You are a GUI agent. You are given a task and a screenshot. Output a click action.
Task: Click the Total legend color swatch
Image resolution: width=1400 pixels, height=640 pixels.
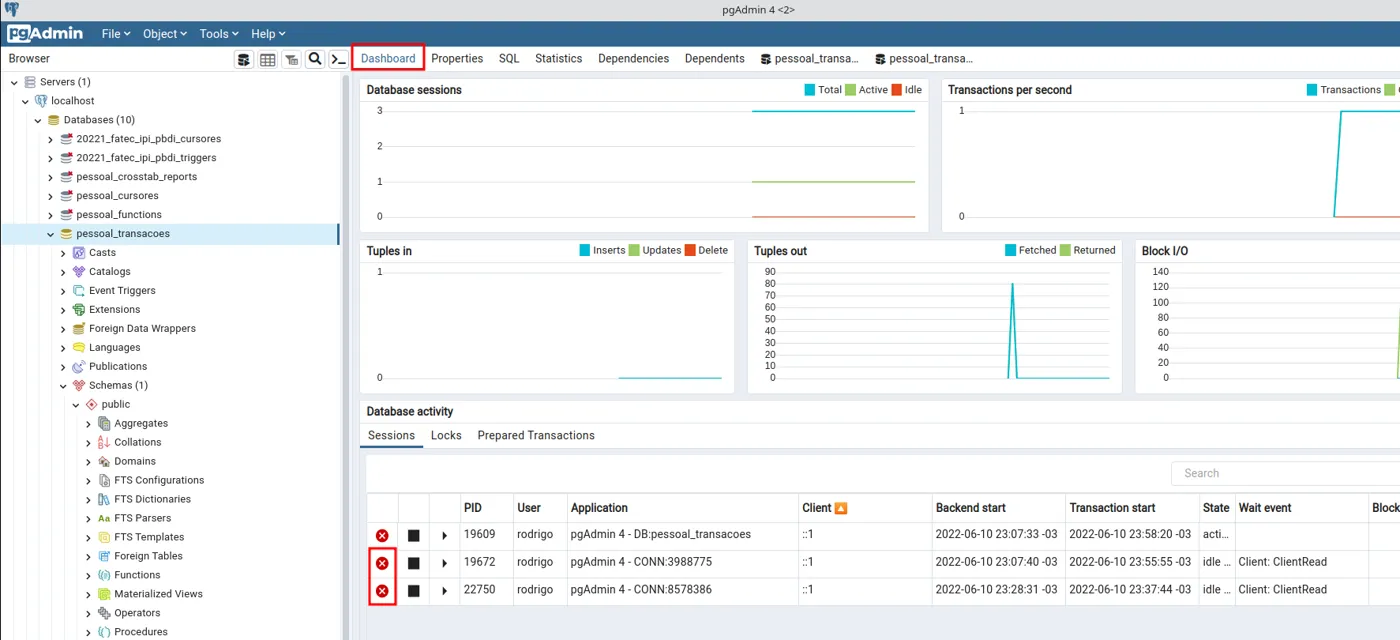(x=810, y=90)
